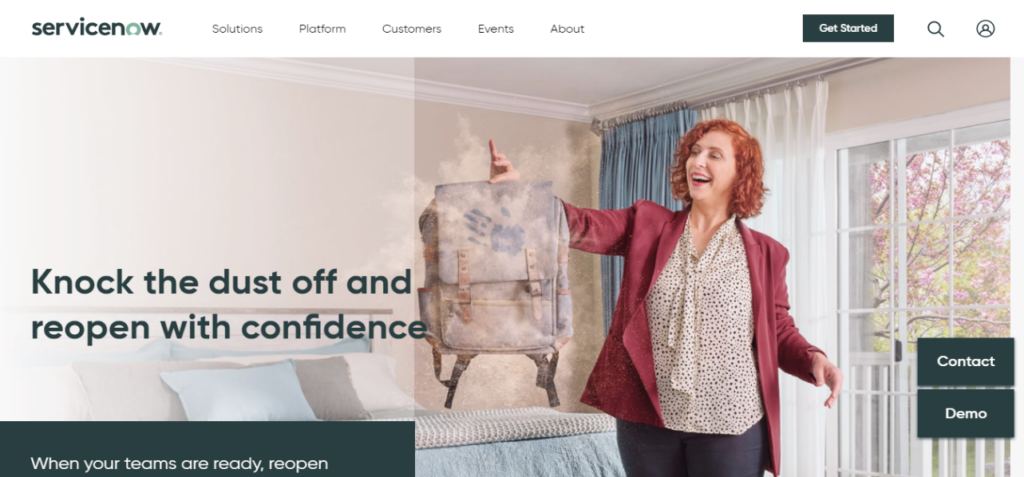Click the light blue pillow on the bed
The height and width of the screenshot is (477, 1024).
click(x=238, y=393)
